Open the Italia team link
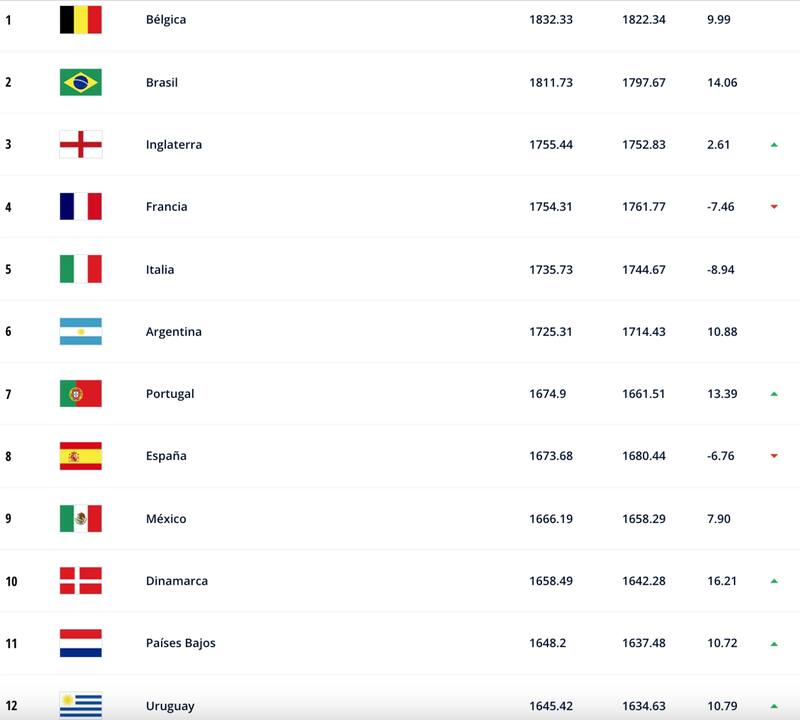The height and width of the screenshot is (720, 800). pos(160,269)
